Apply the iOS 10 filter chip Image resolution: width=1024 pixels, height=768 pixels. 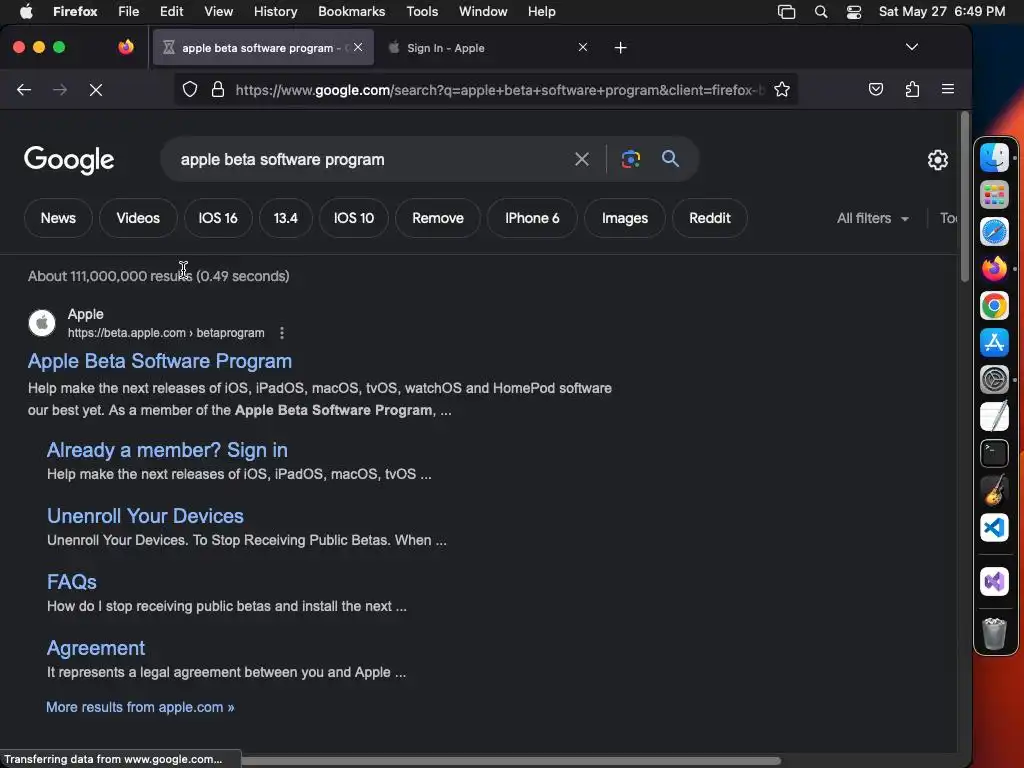click(353, 218)
